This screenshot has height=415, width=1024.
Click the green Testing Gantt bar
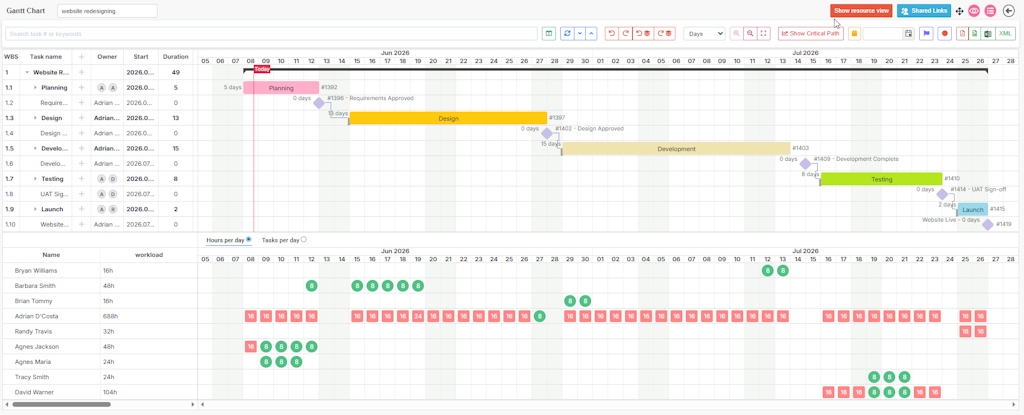tap(882, 178)
